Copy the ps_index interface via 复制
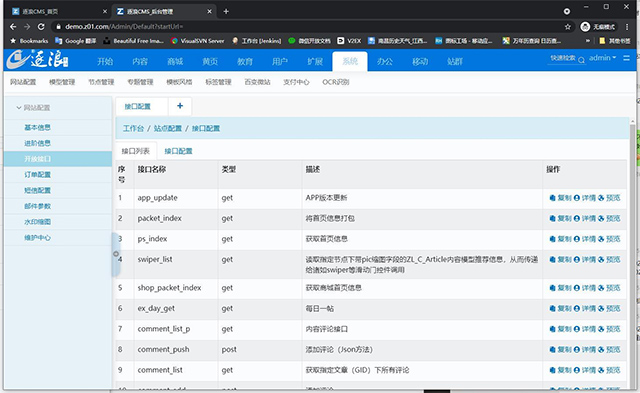This screenshot has height=393, width=640. coord(560,239)
